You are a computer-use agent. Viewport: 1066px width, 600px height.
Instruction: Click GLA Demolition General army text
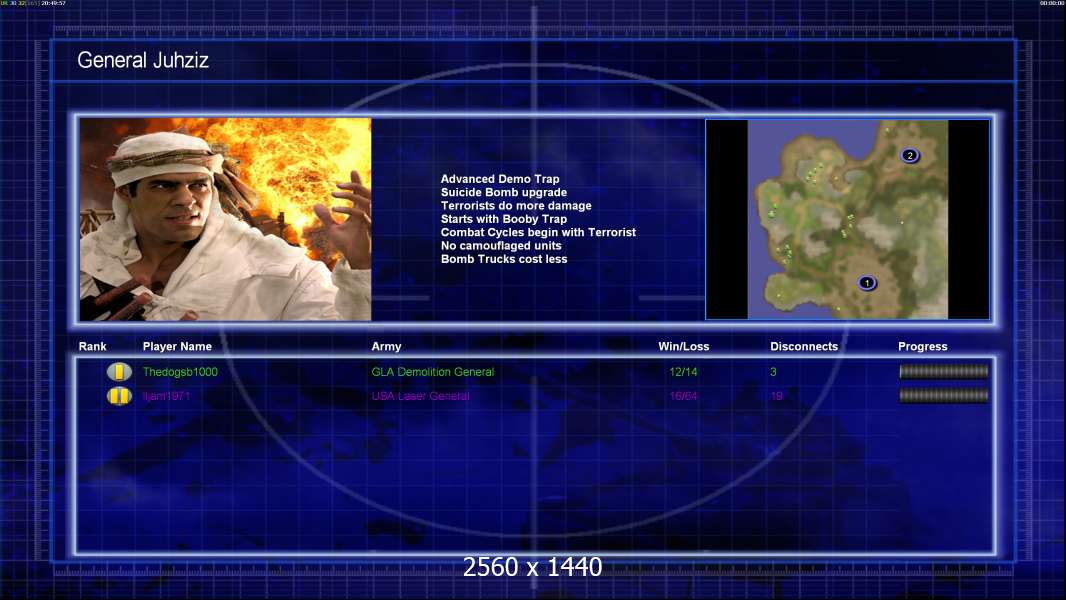click(x=432, y=372)
